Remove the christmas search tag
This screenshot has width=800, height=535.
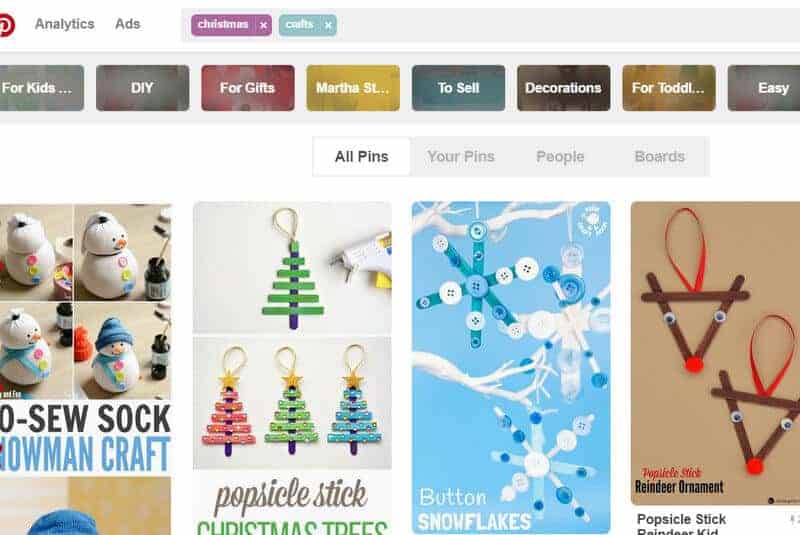pos(263,25)
